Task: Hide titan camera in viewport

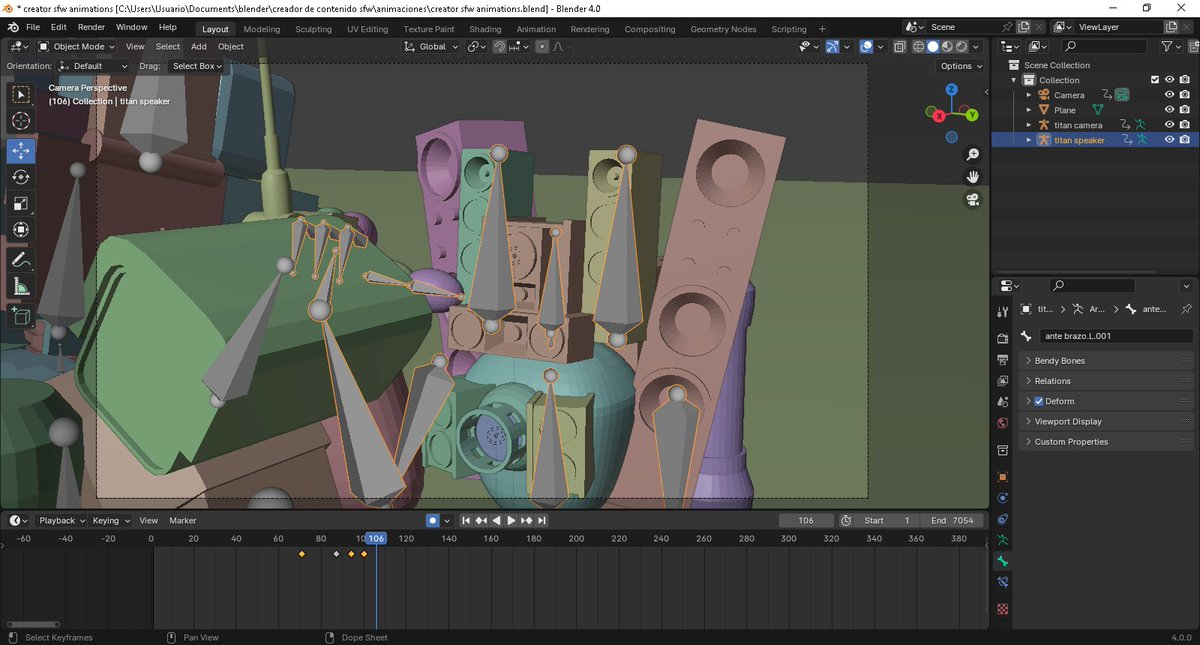Action: 1169,125
